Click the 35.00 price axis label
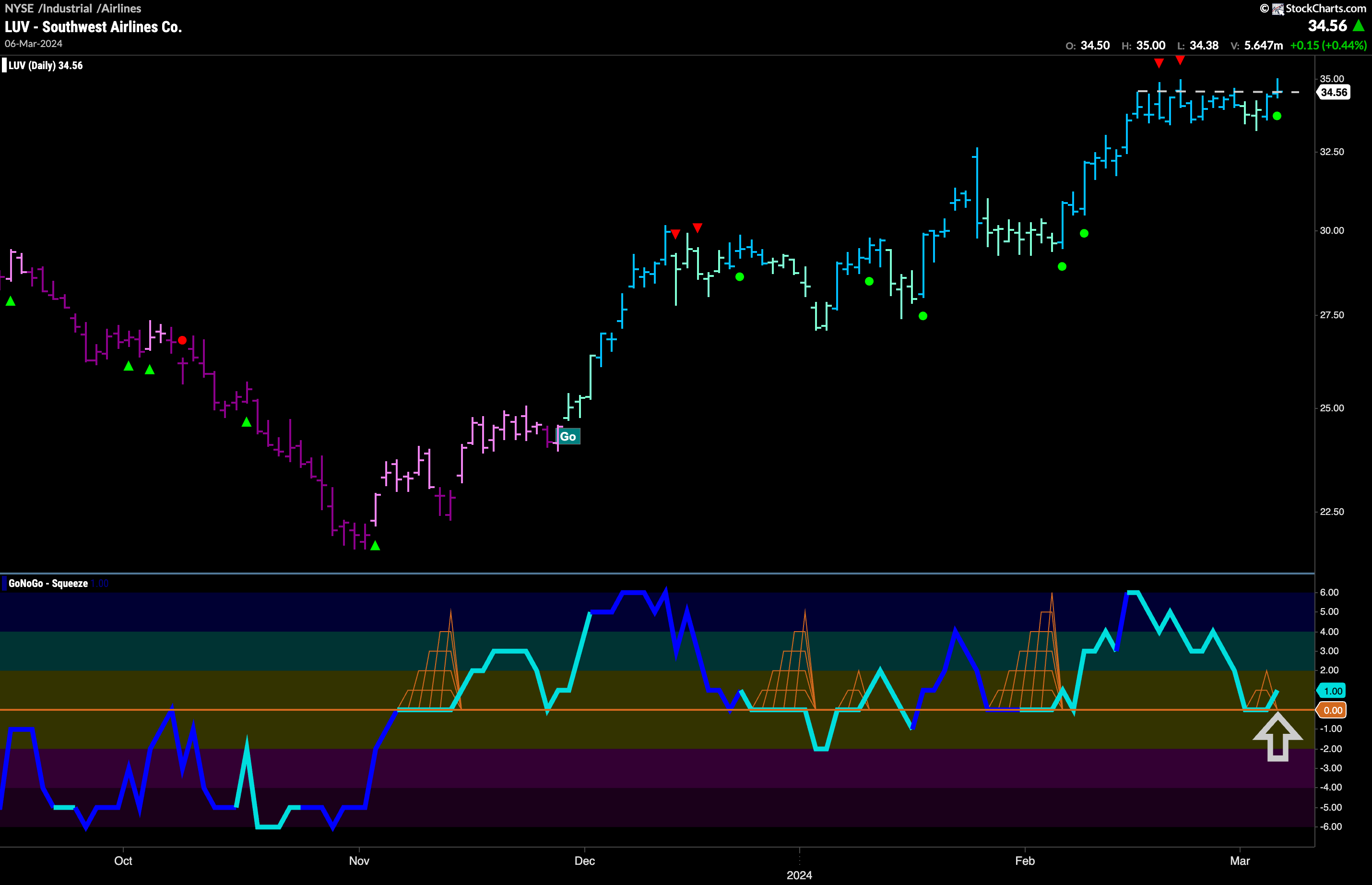1372x885 pixels. (x=1332, y=79)
